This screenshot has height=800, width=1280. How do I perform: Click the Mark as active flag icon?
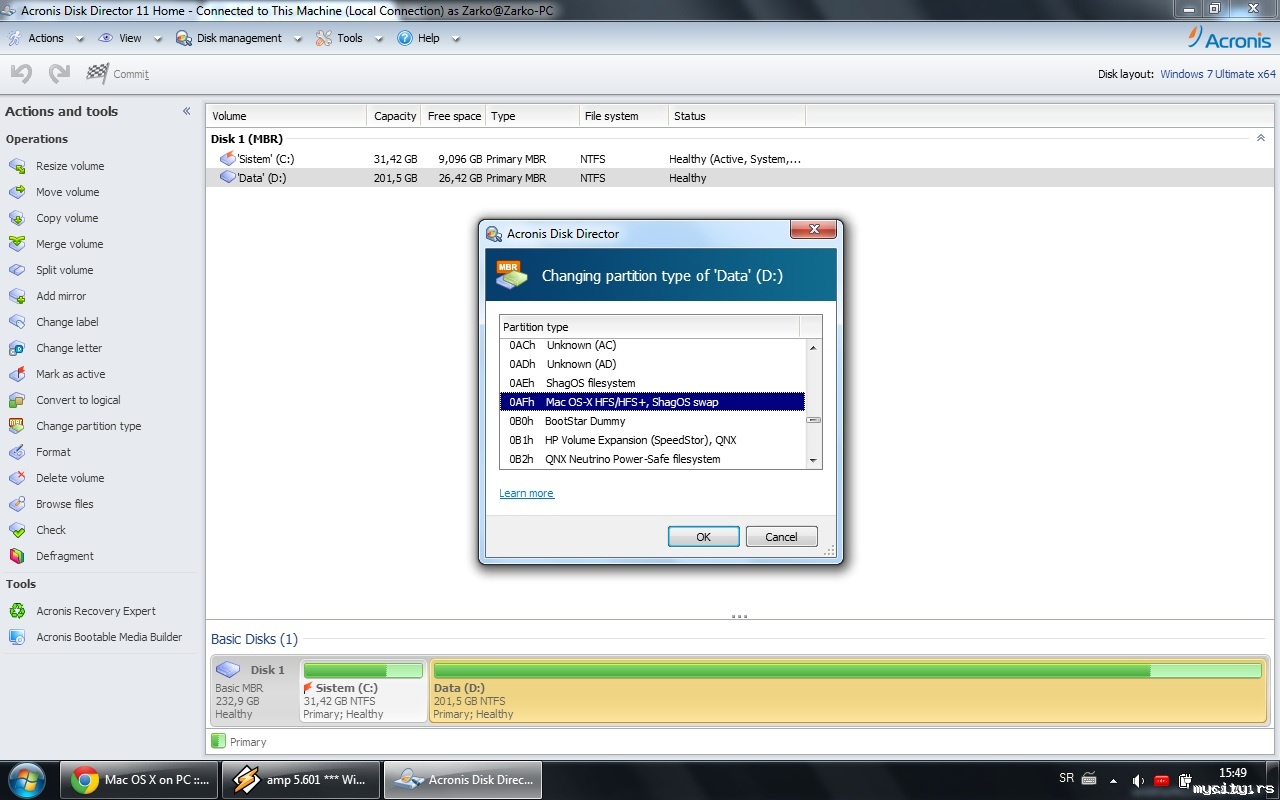click(17, 374)
